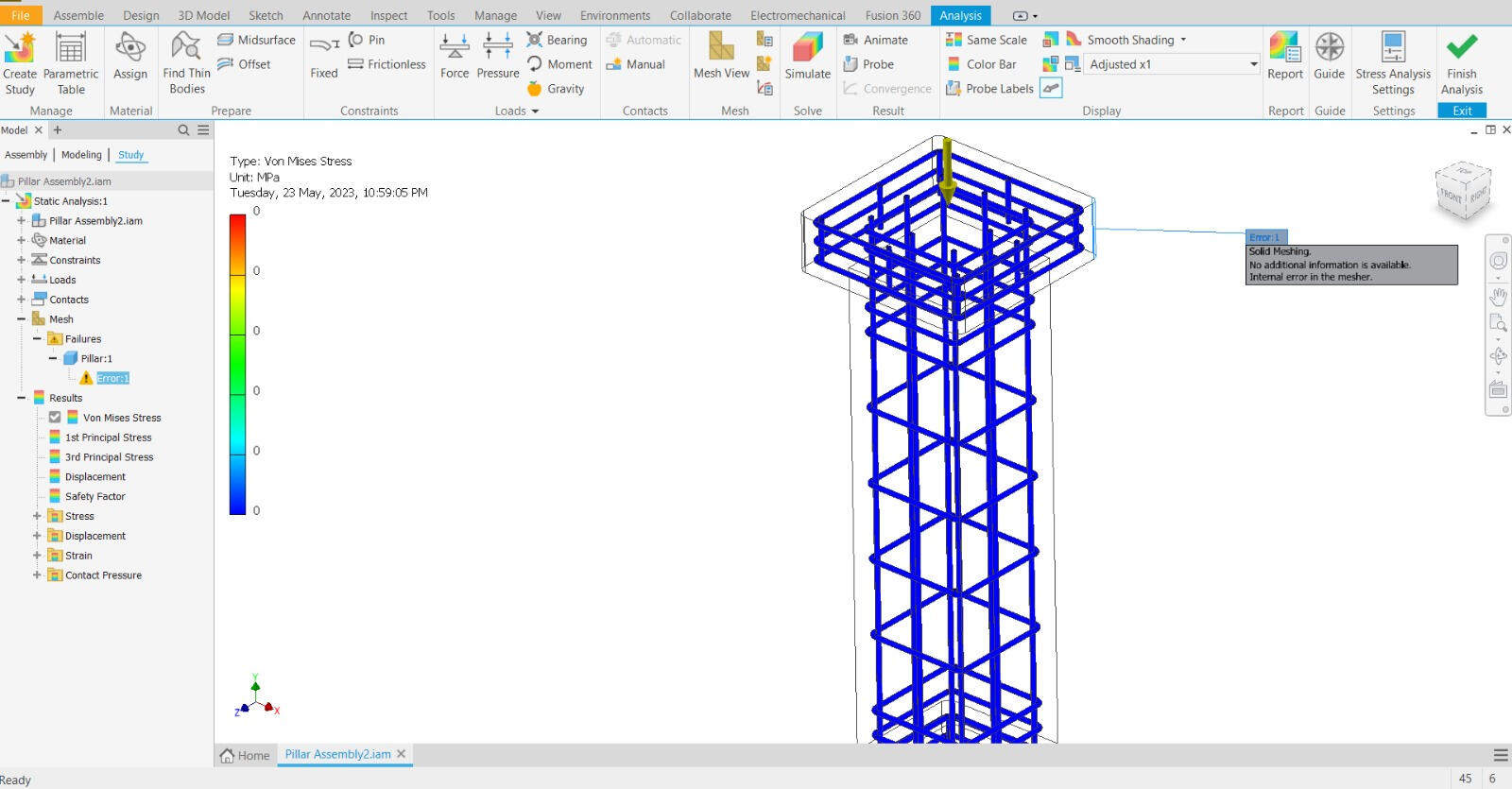Screen dimensions: 1512x789
Task: Apply a Fixed constraint
Action: click(324, 48)
